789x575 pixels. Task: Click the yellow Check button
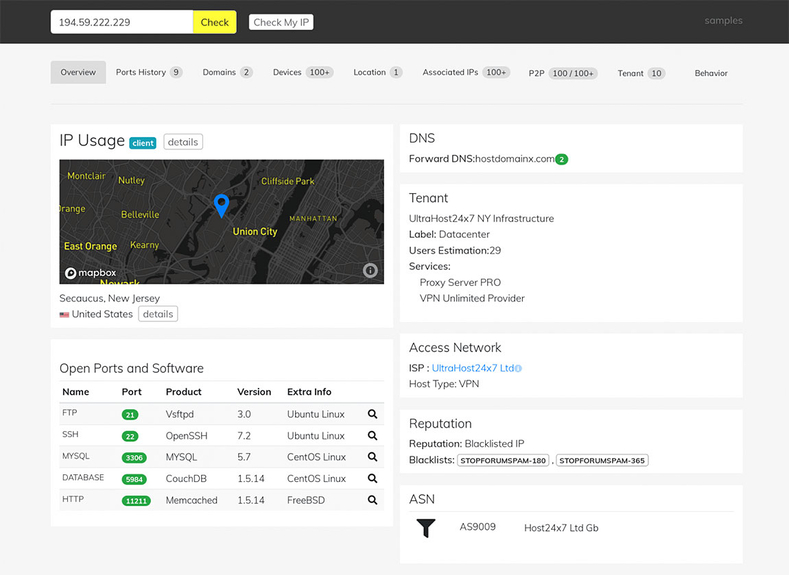click(x=215, y=22)
